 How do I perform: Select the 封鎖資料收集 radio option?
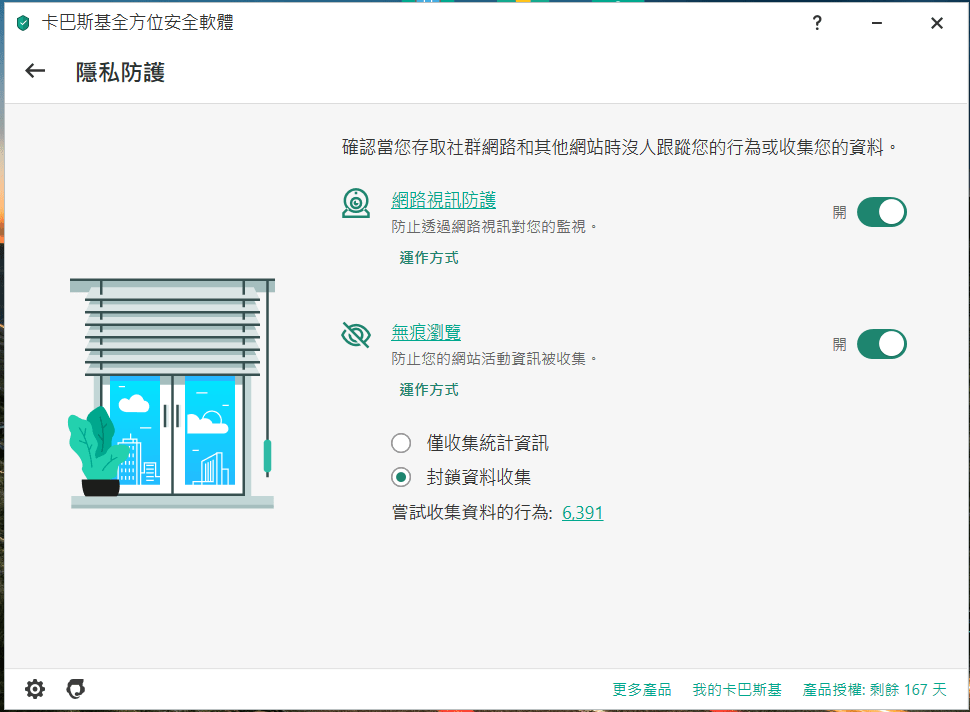(x=401, y=477)
